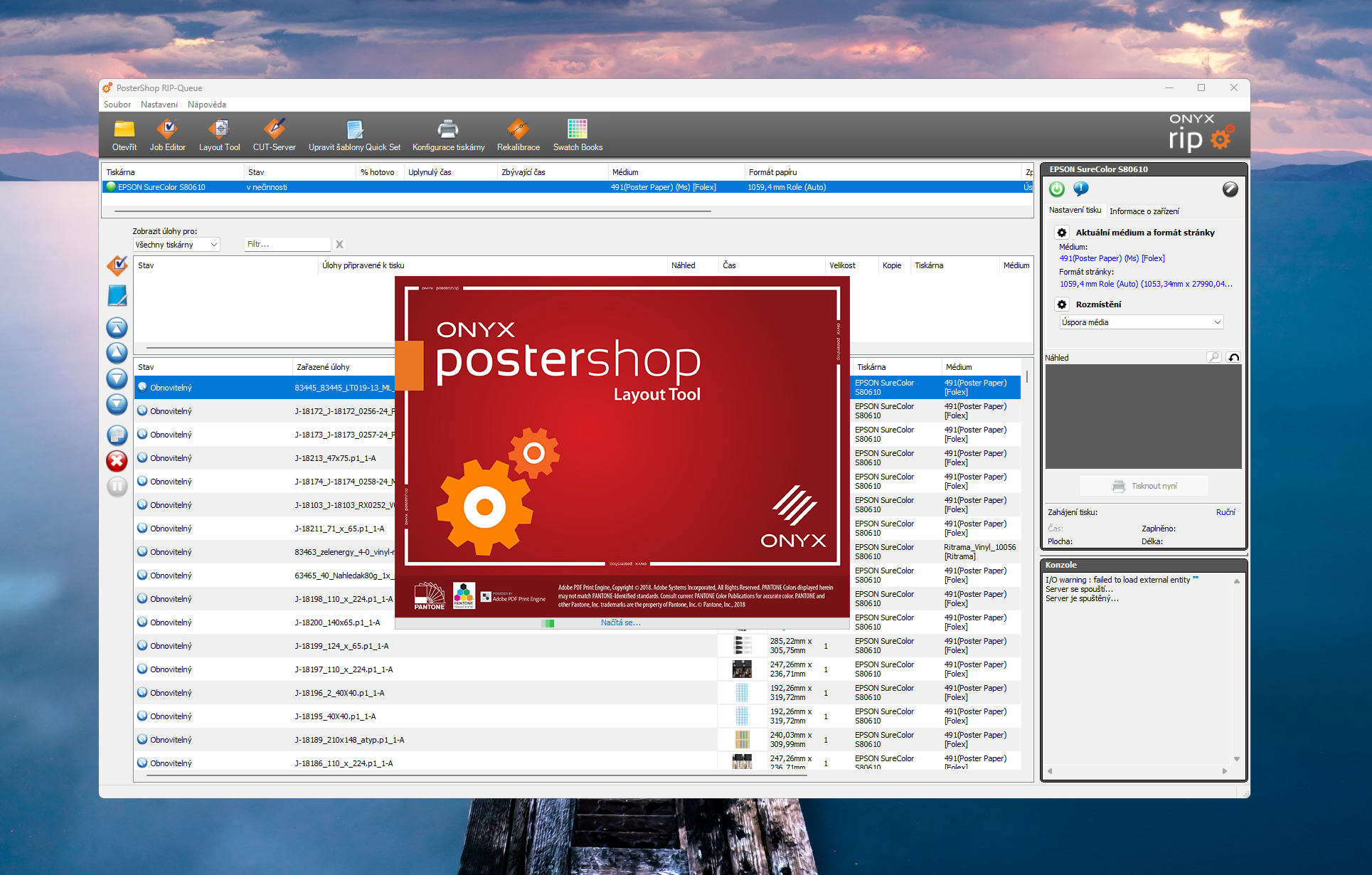Click the blue notebook sidebar icon
1372x875 pixels.
(x=117, y=296)
